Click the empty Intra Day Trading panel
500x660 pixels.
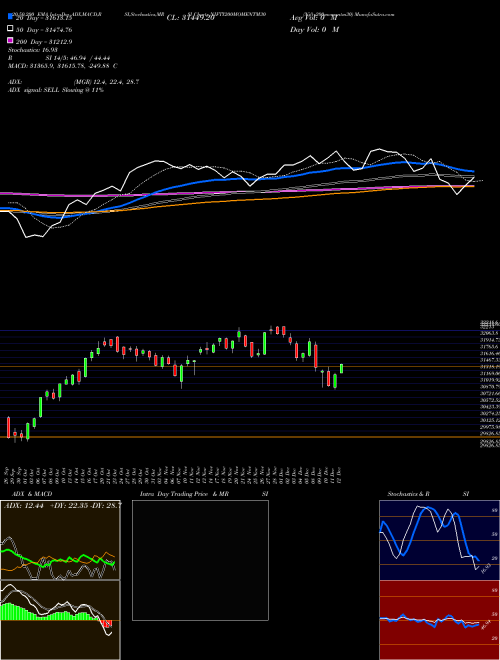pyautogui.click(x=200, y=560)
